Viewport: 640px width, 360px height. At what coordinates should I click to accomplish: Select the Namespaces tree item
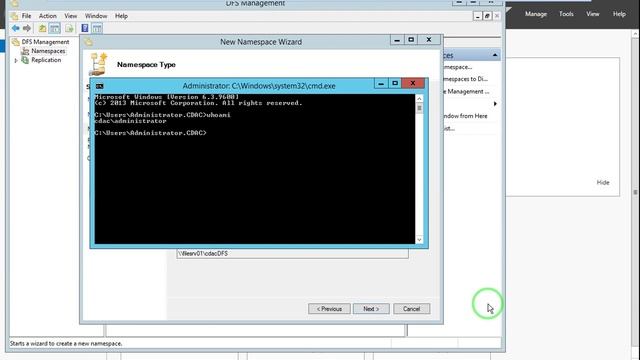coord(48,51)
